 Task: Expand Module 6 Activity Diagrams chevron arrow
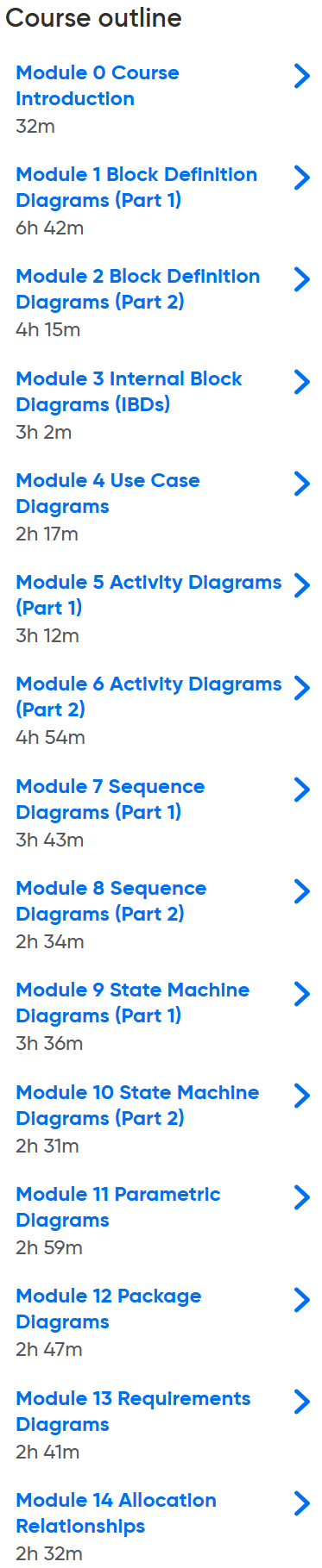301,688
